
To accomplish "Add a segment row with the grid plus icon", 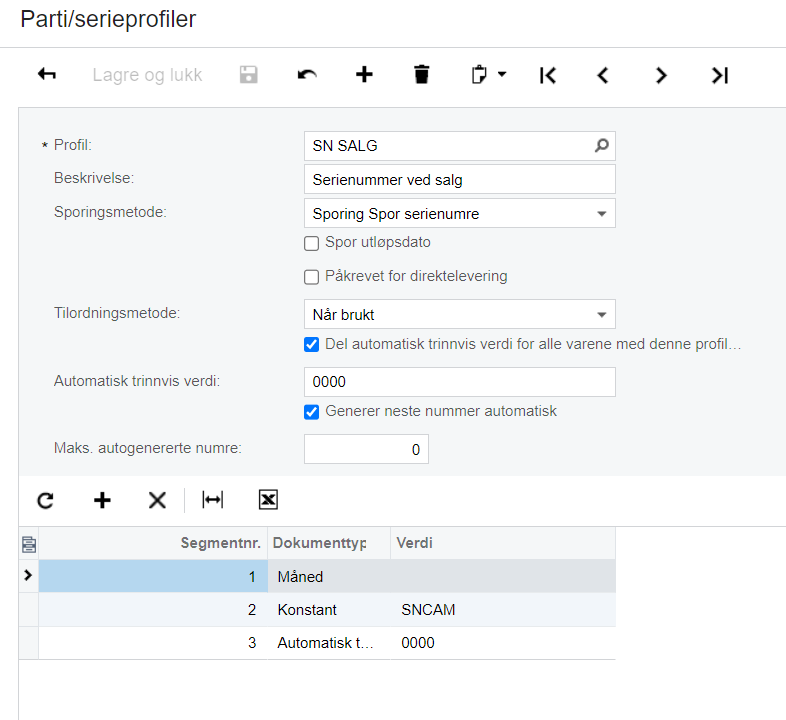I will pyautogui.click(x=102, y=500).
